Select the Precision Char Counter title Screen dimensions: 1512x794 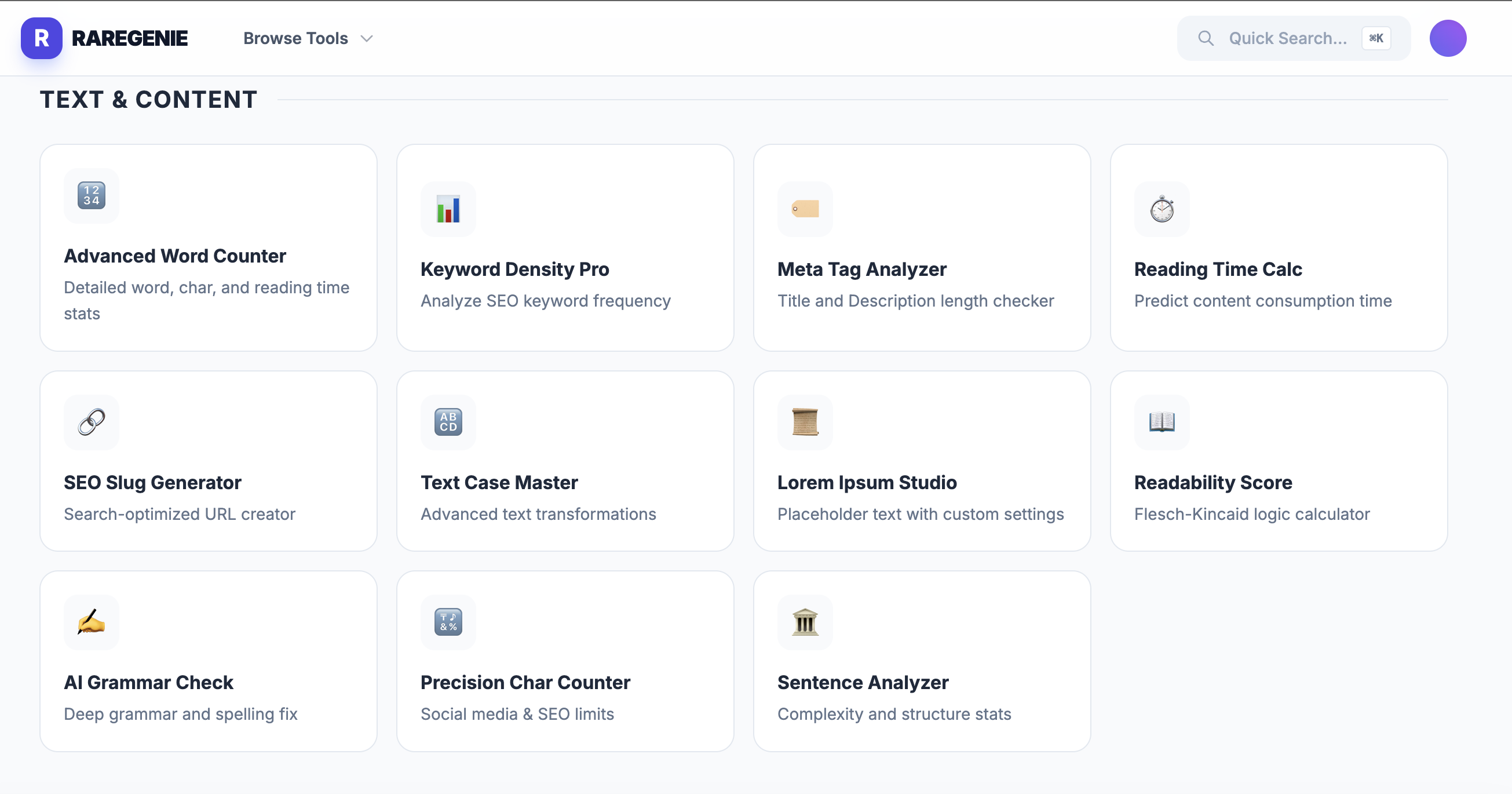click(x=525, y=682)
